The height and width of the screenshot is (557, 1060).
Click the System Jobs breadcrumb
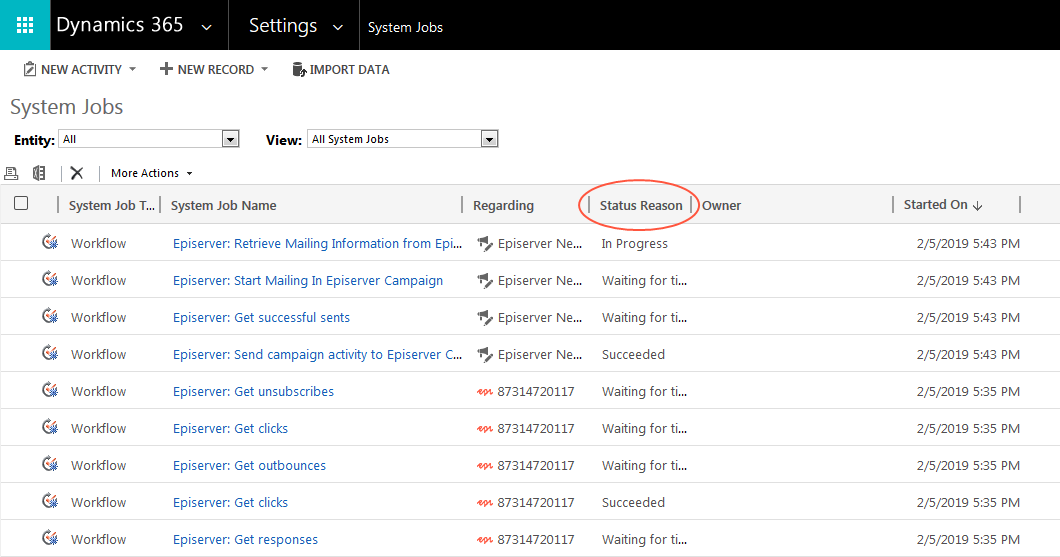[405, 28]
